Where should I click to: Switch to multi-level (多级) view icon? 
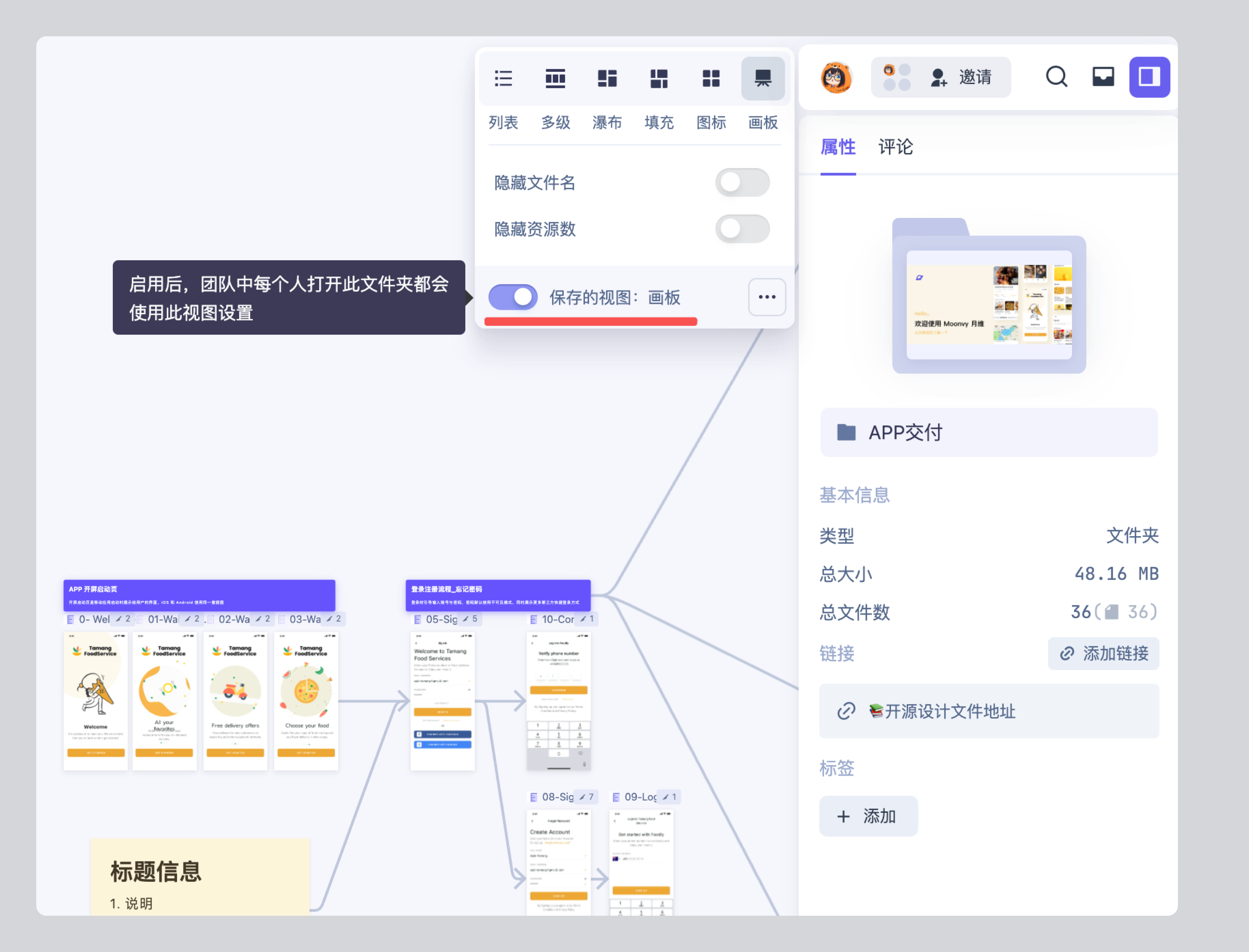[x=555, y=78]
